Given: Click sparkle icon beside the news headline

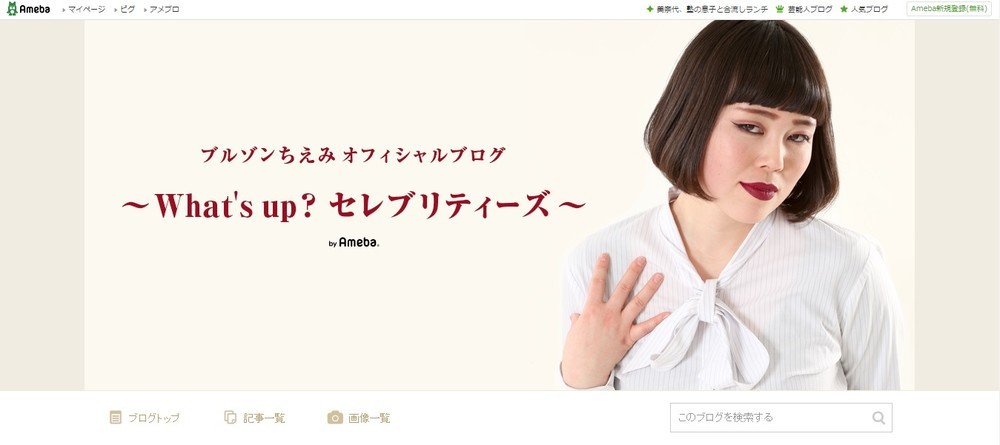Looking at the screenshot, I should (650, 10).
